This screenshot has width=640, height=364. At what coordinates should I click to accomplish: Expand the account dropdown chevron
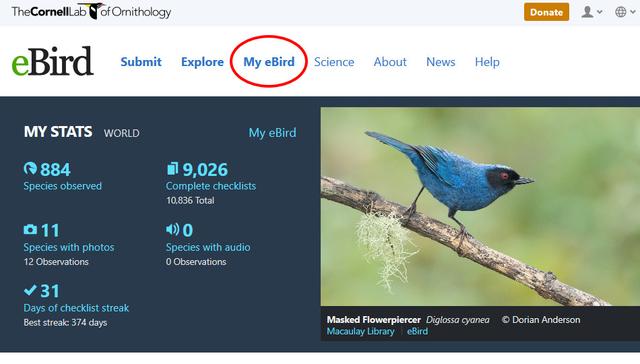click(x=599, y=12)
